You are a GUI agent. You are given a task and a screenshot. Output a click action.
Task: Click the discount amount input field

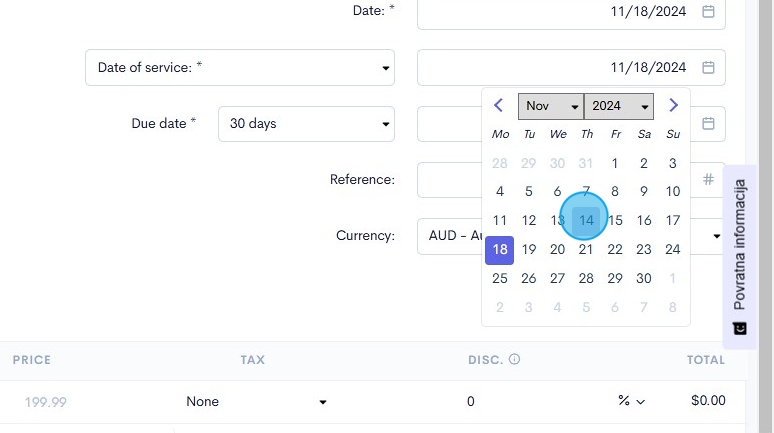[x=520, y=402]
